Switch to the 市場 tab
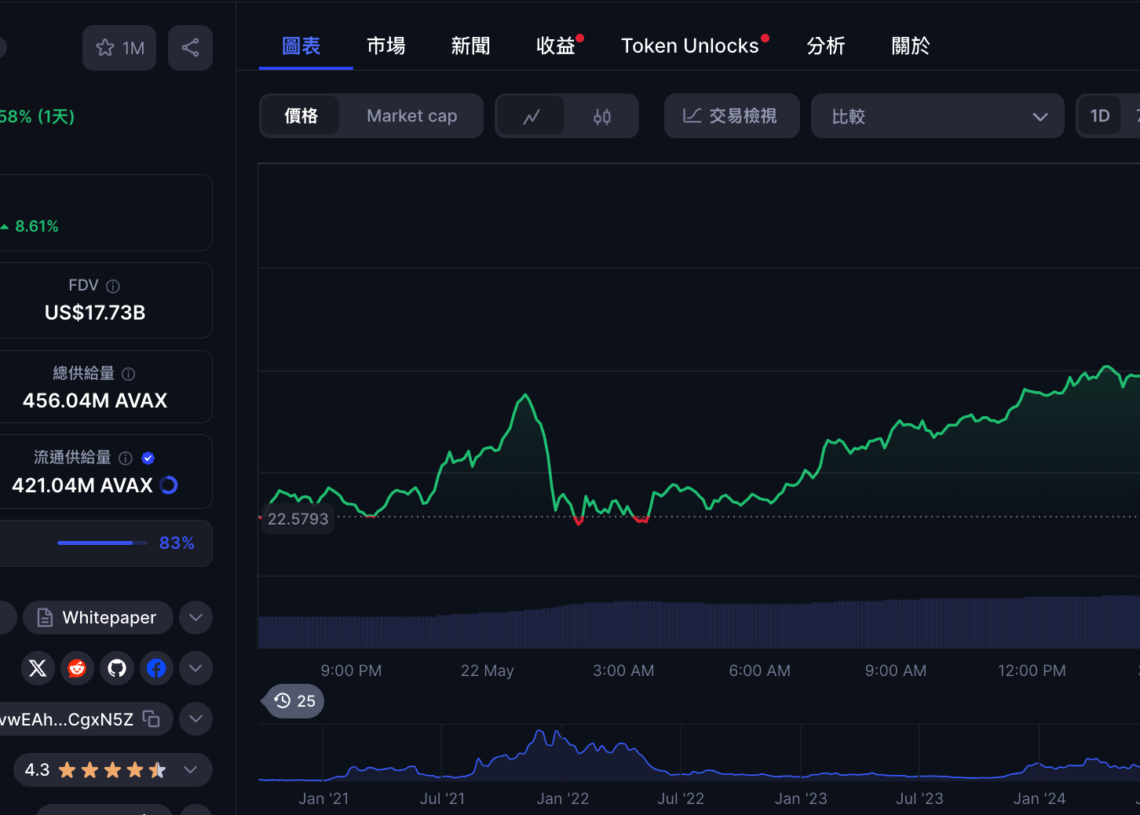The width and height of the screenshot is (1140, 815). pyautogui.click(x=386, y=45)
